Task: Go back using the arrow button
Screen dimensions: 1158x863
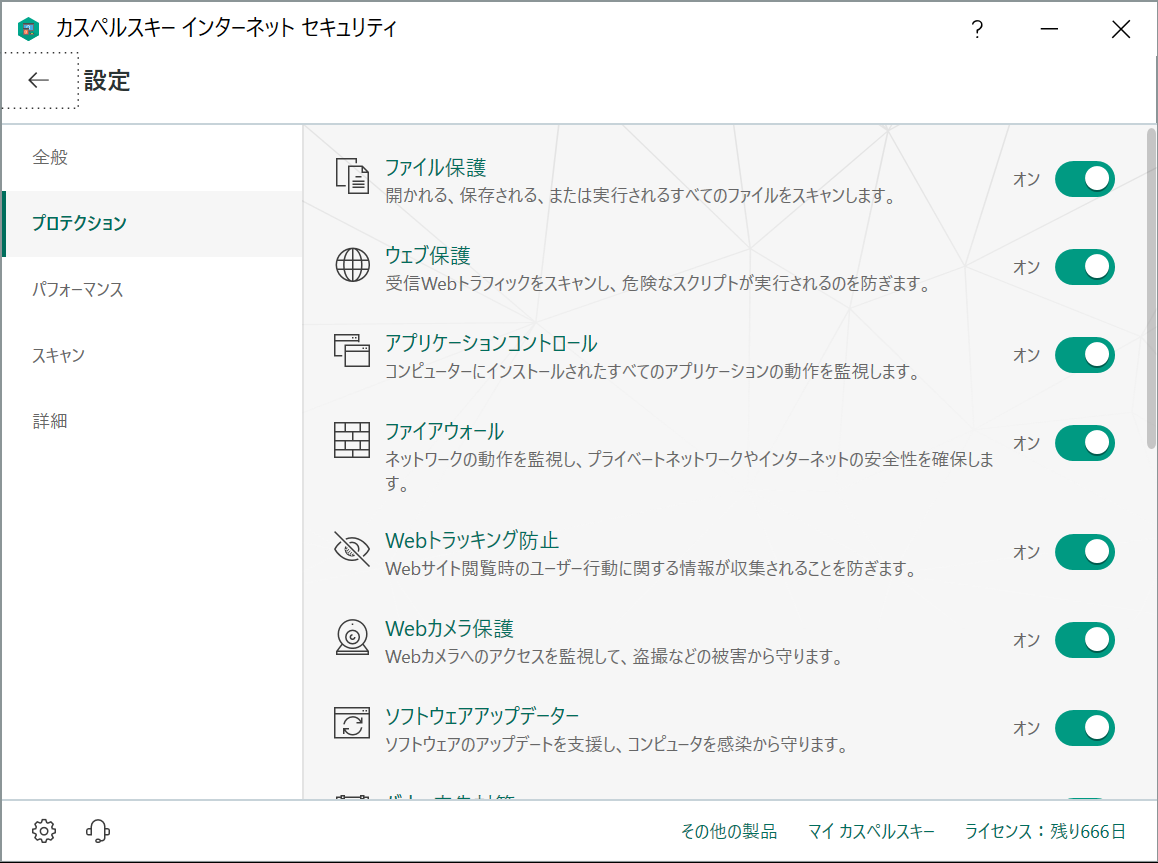Action: click(x=38, y=80)
